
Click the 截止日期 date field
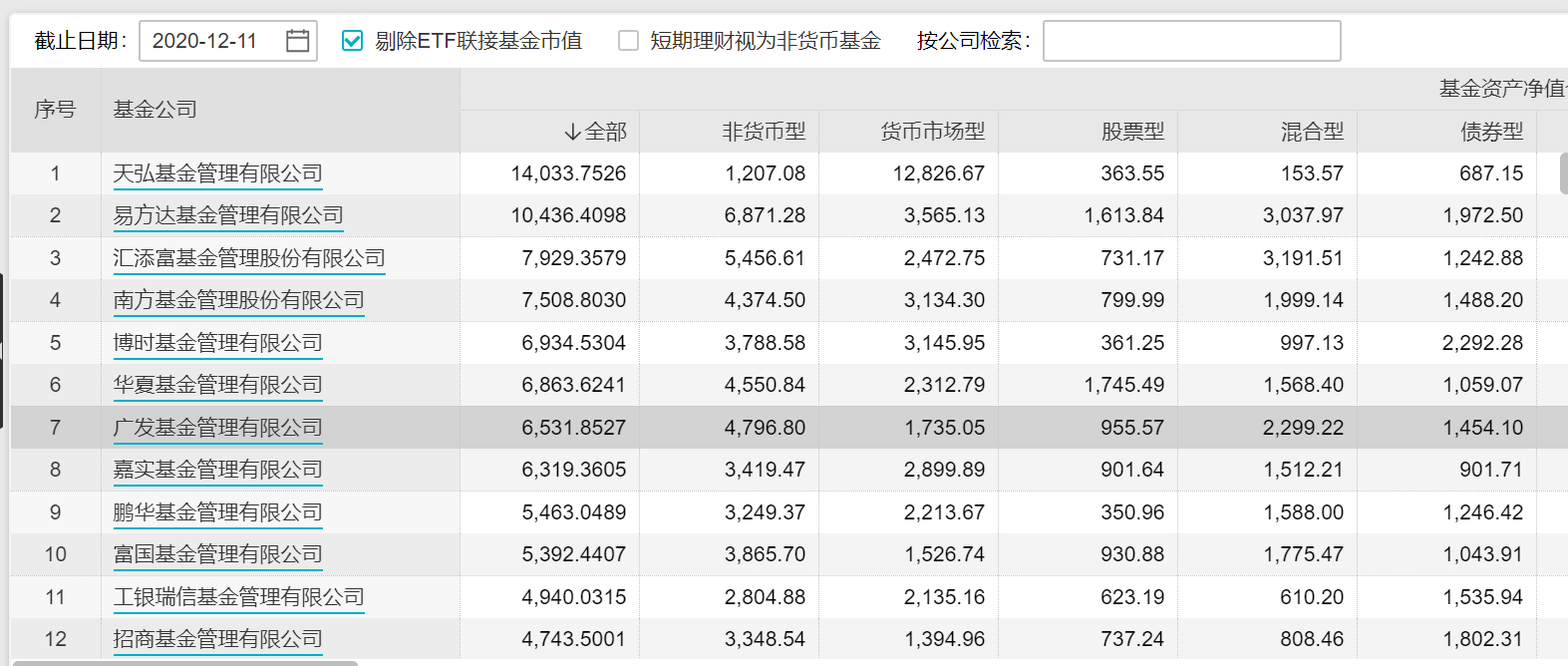209,41
